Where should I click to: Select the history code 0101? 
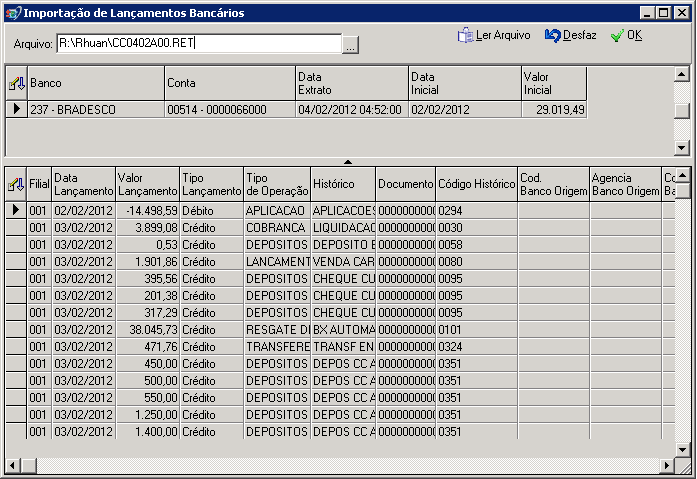[477, 330]
